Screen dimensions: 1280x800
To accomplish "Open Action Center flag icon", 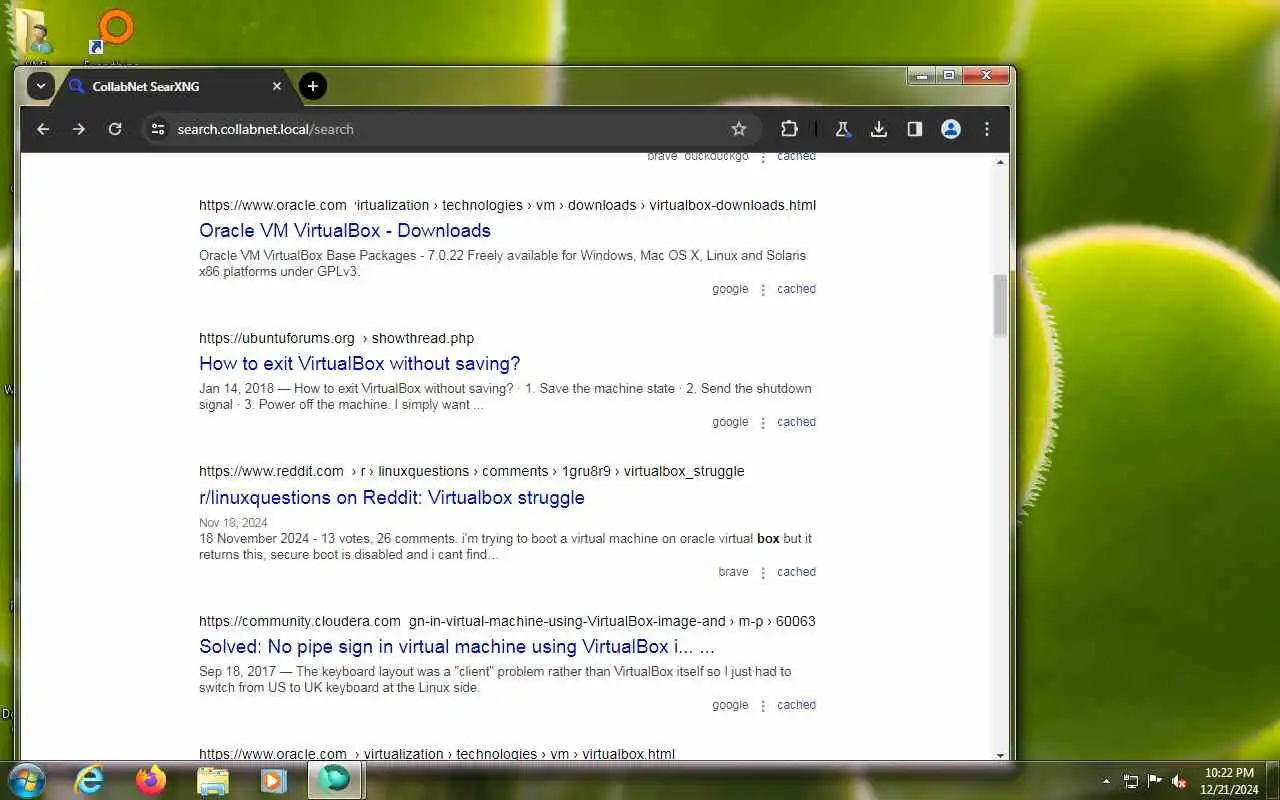I will tap(1155, 781).
